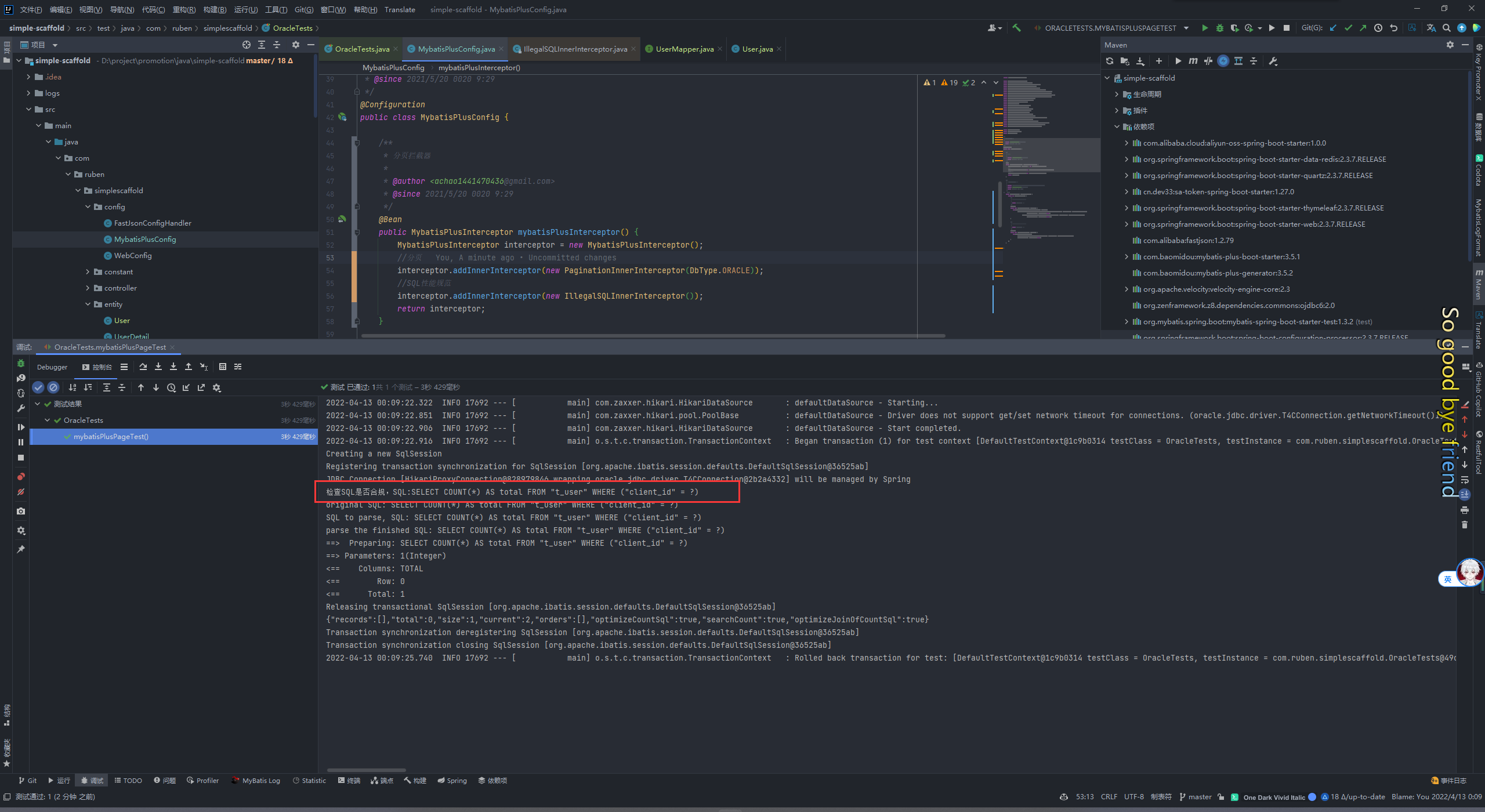
Task: Open the Translate menu
Action: click(x=400, y=9)
